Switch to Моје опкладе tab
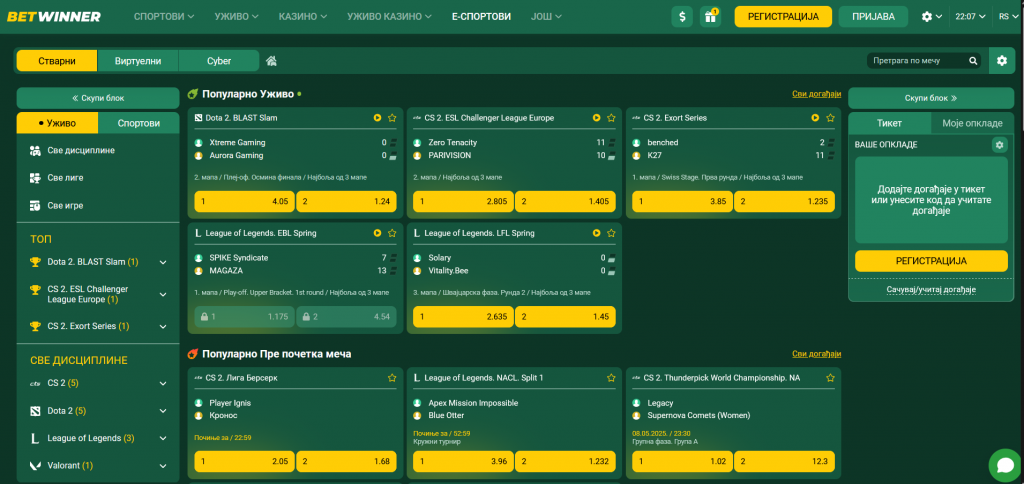 click(x=972, y=123)
